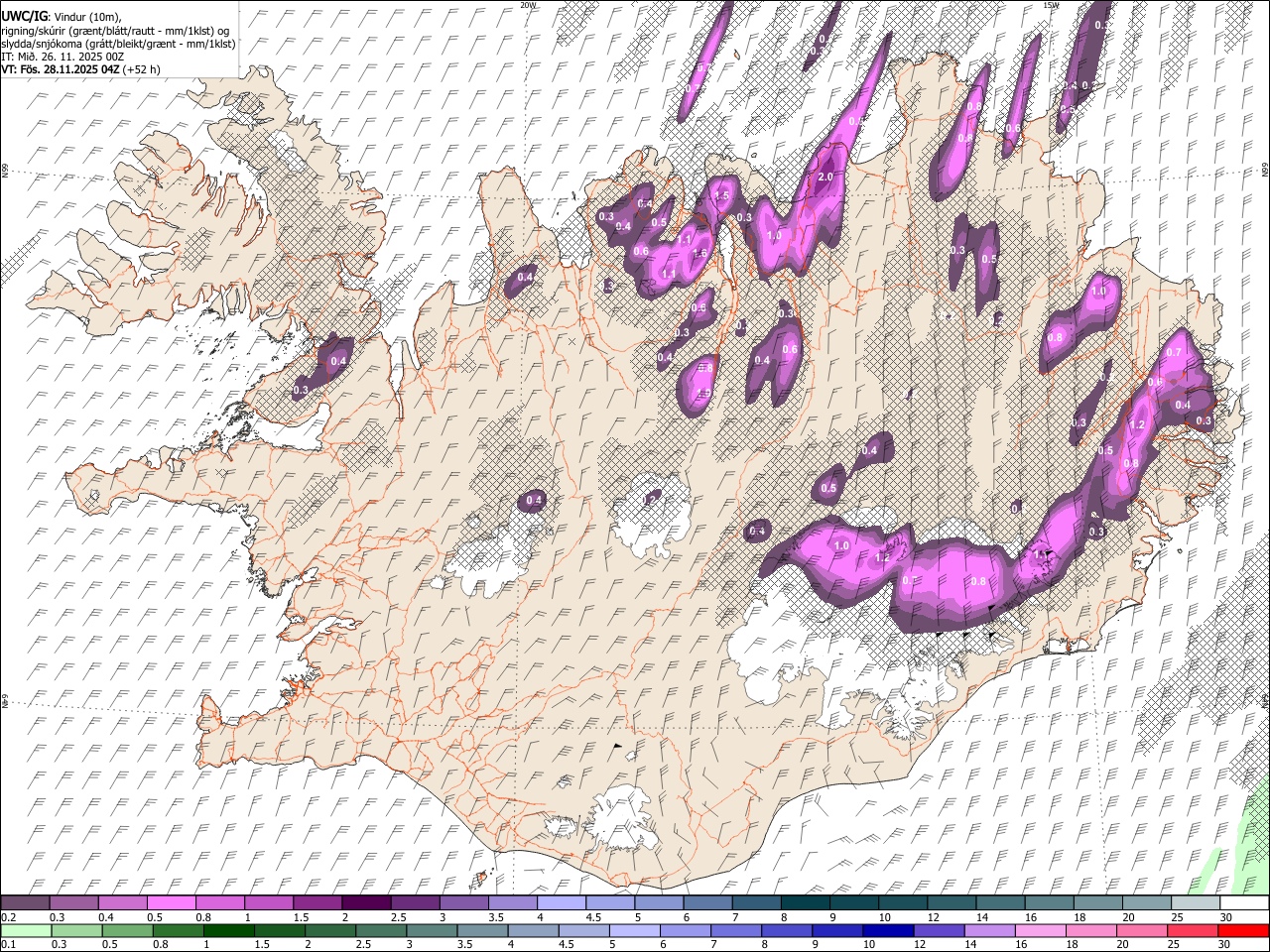Click the red-pink swatch between 25 and 30
1270x952 pixels.
click(x=1194, y=930)
